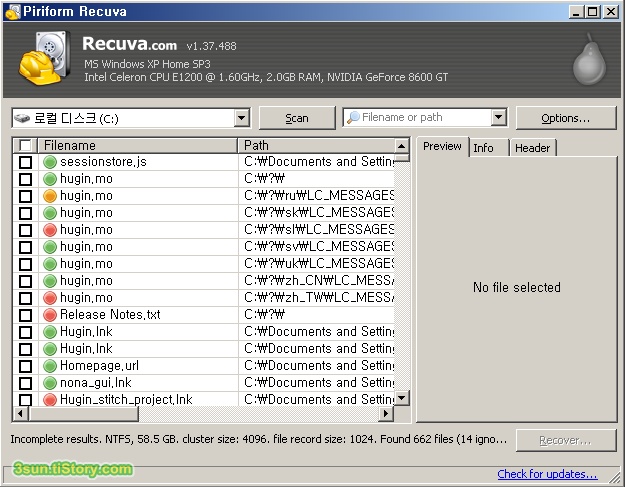
Task: Click the Piriform pear logo
Action: point(589,59)
